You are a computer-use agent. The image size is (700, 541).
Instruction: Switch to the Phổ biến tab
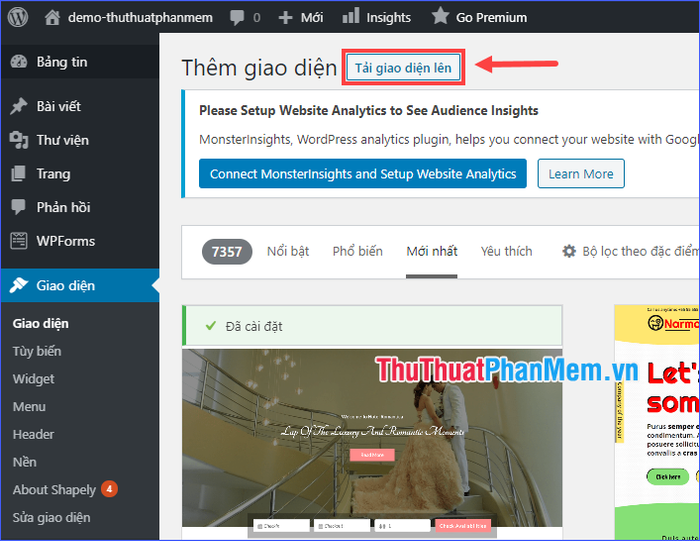click(x=358, y=251)
